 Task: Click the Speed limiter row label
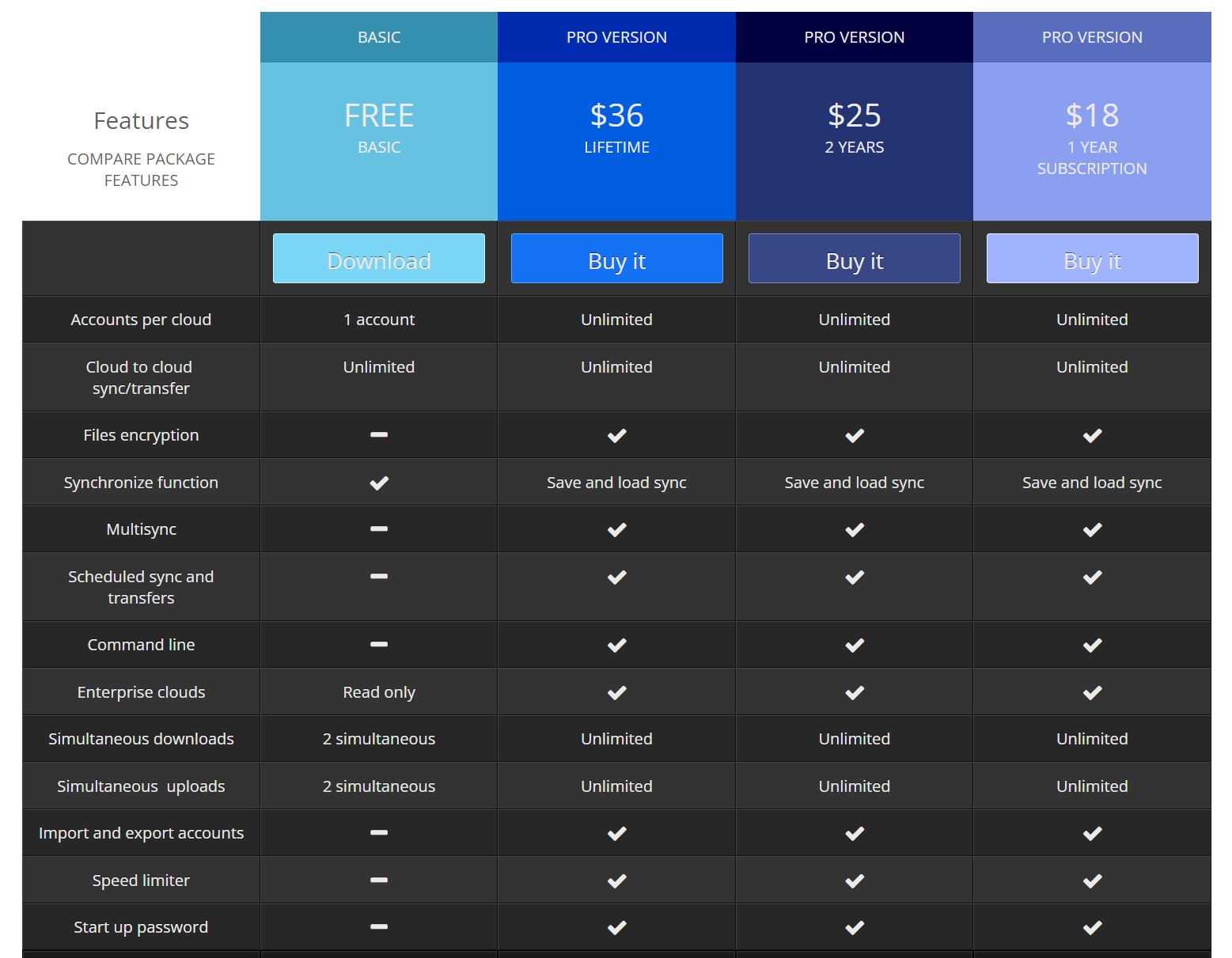pos(141,880)
